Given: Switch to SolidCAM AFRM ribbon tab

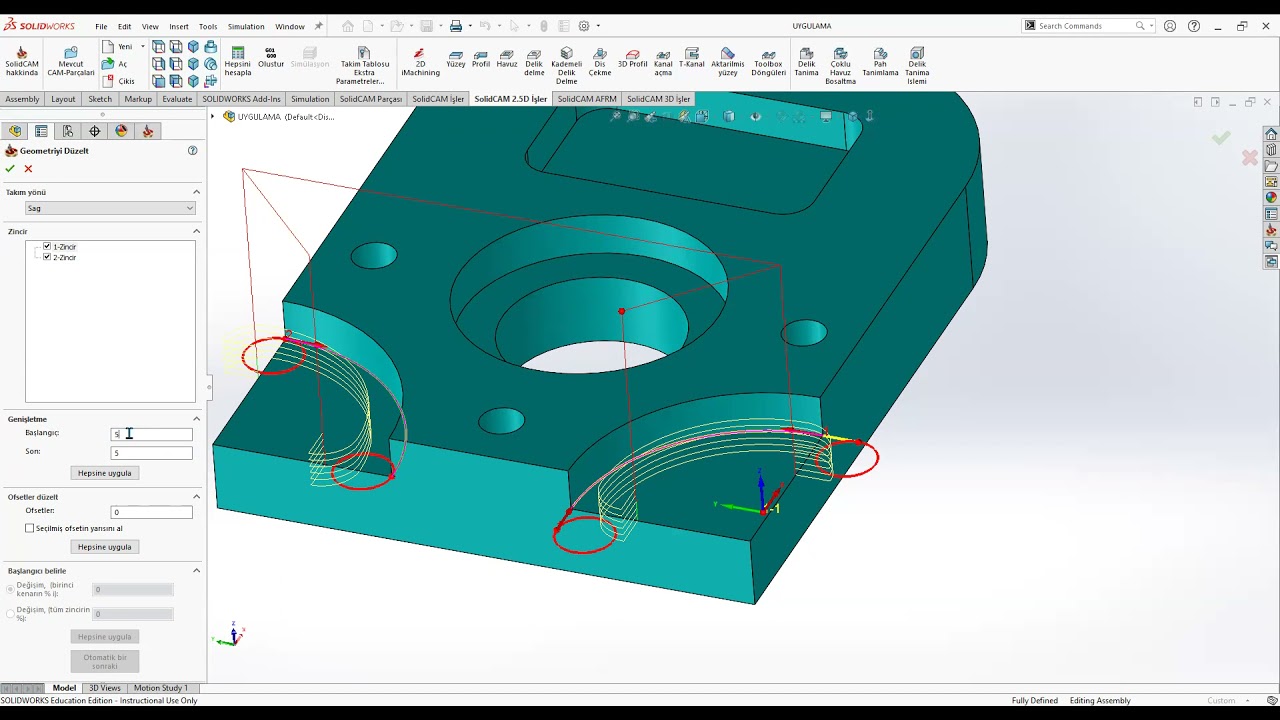Looking at the screenshot, I should [587, 99].
